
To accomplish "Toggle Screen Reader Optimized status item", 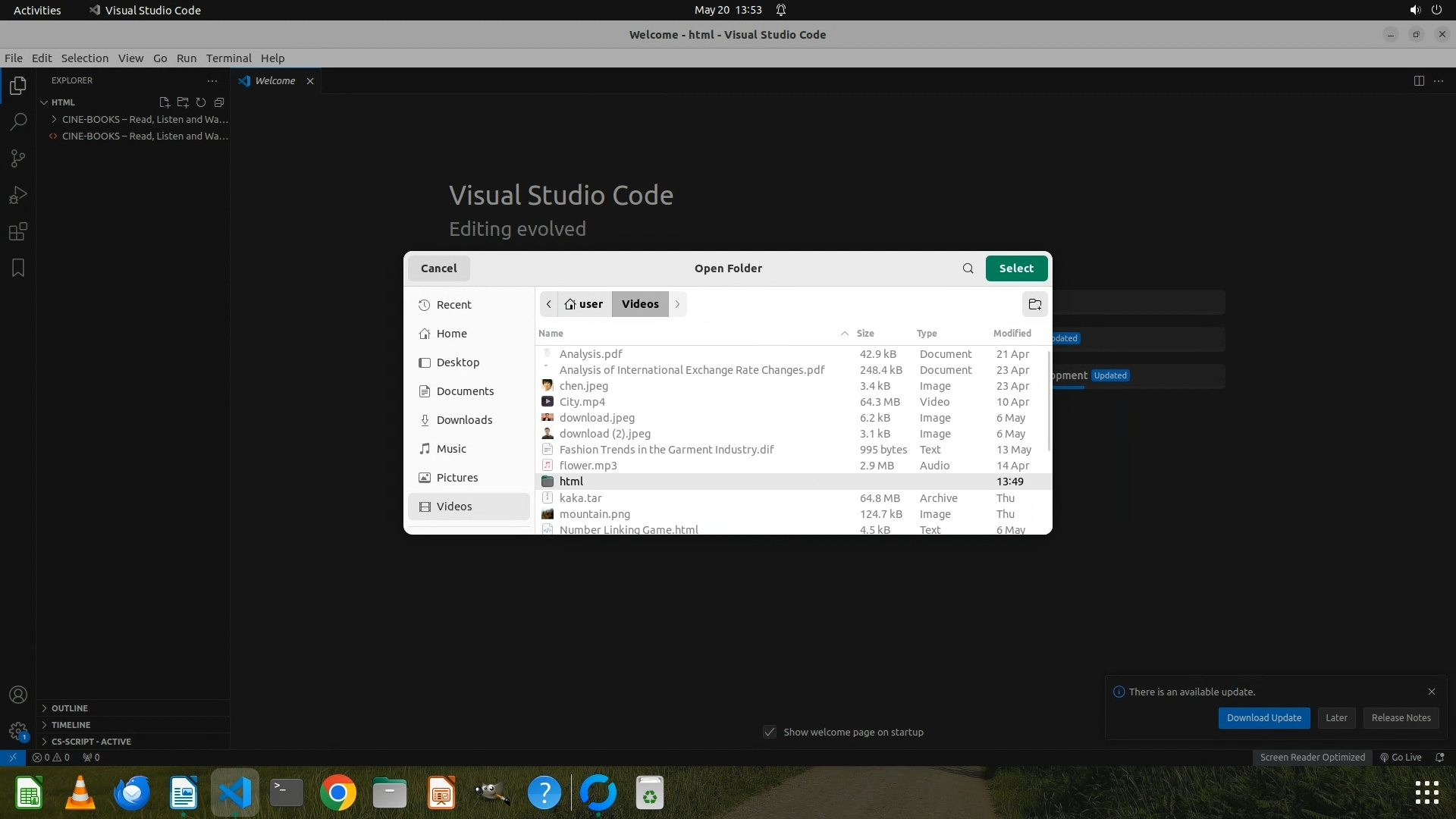I will point(1312,757).
